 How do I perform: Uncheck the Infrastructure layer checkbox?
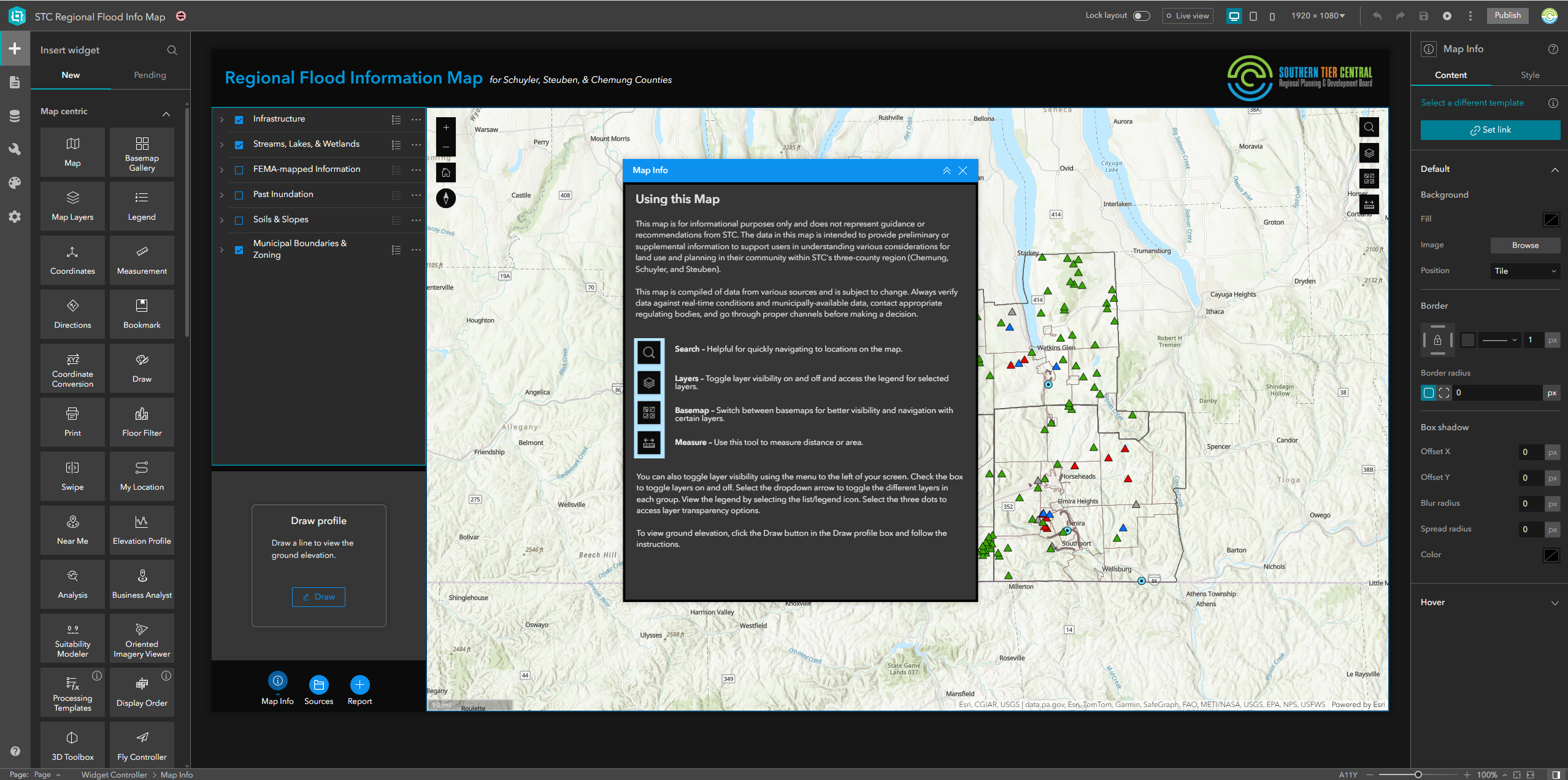coord(239,120)
